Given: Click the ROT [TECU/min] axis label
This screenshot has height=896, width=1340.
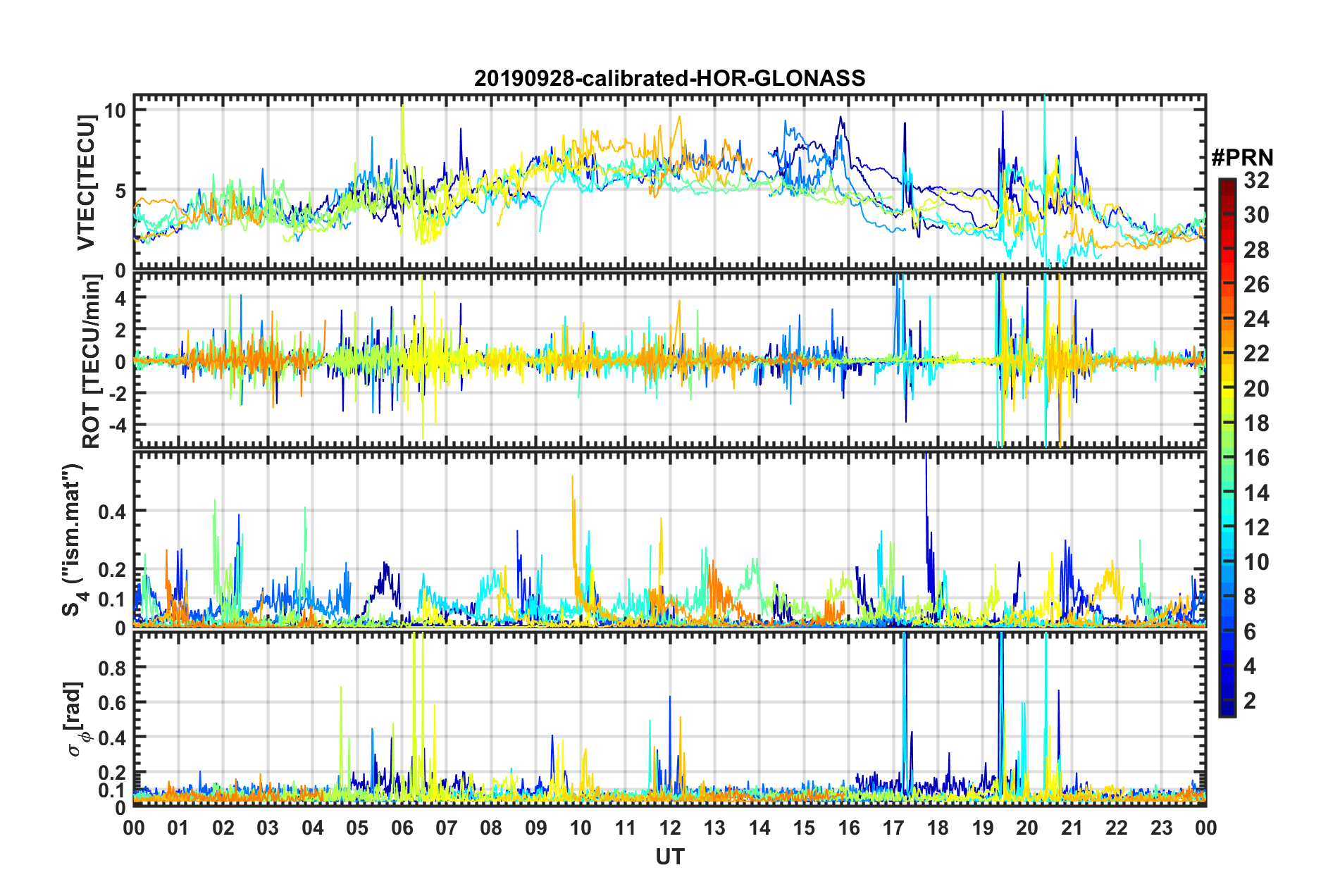Looking at the screenshot, I should click(x=92, y=361).
